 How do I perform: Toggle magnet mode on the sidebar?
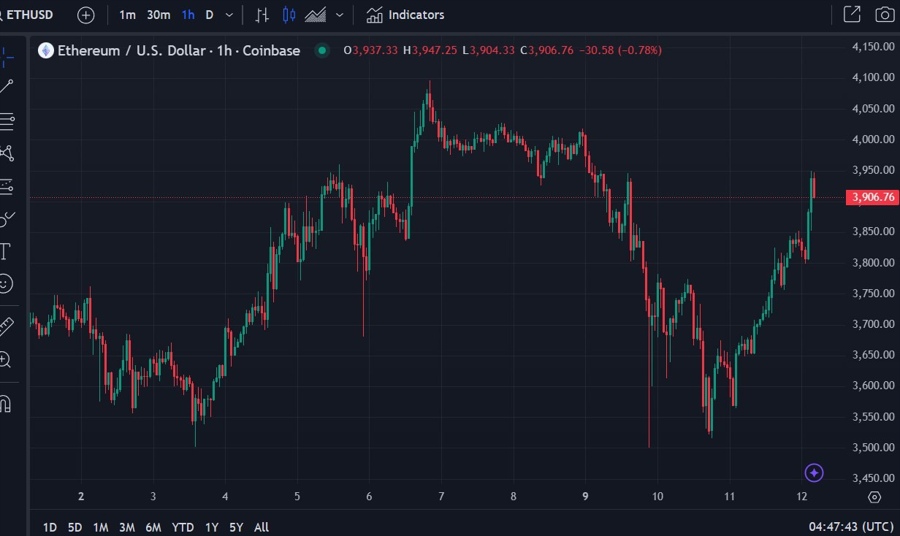tap(6, 404)
